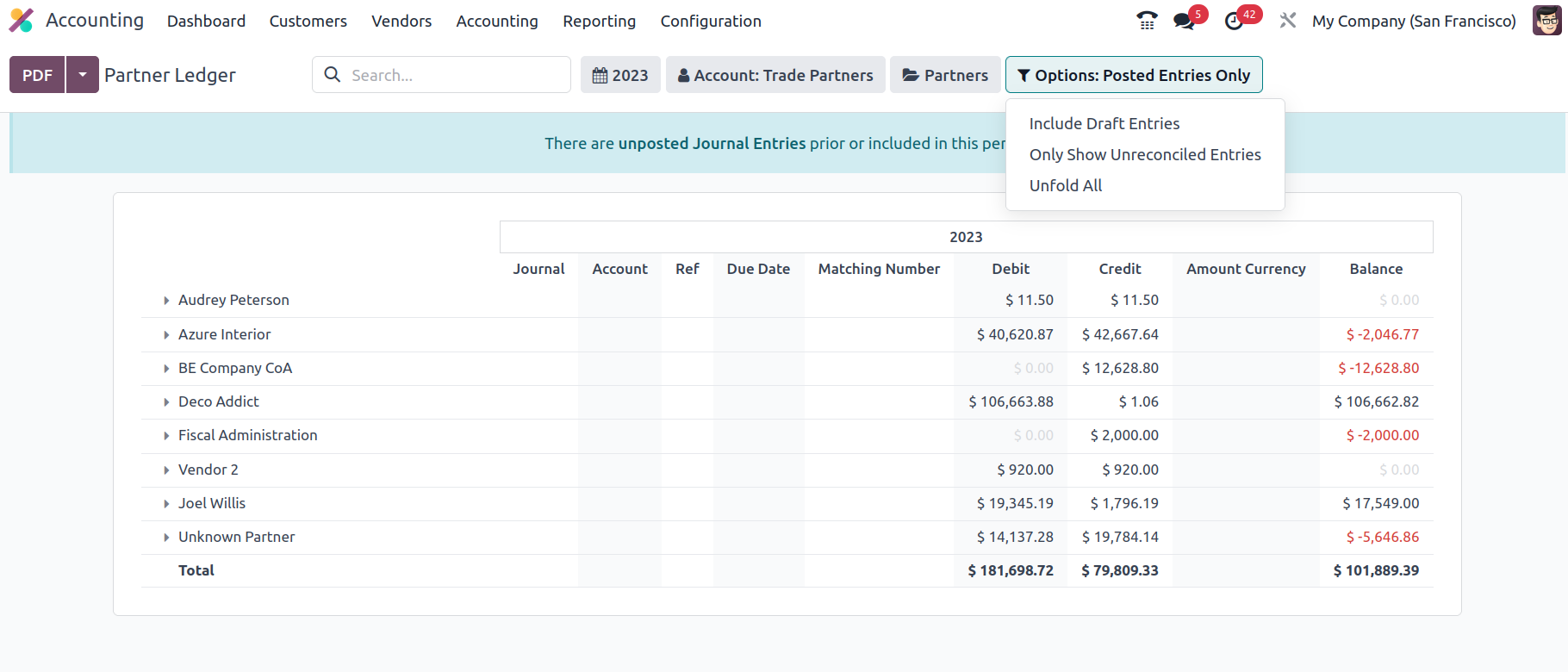Expand the Deco Addict row
This screenshot has height=672, width=1568.
click(x=166, y=402)
